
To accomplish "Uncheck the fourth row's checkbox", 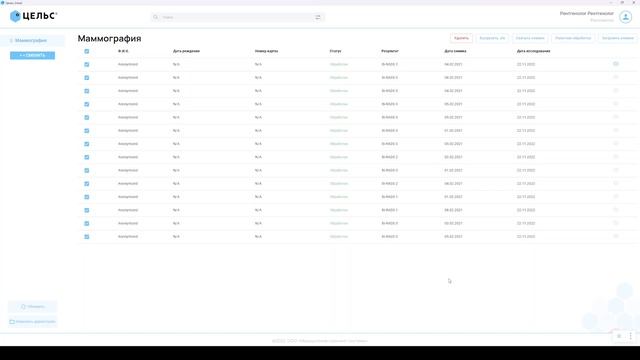I will (87, 104).
